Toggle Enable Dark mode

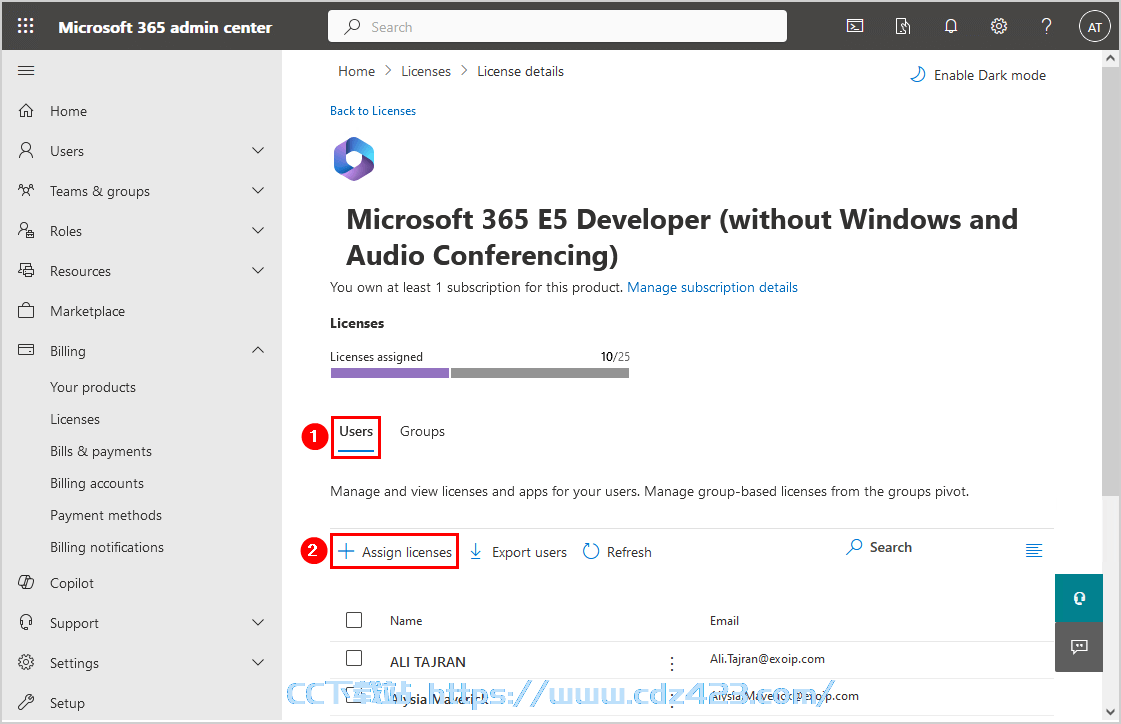[977, 75]
